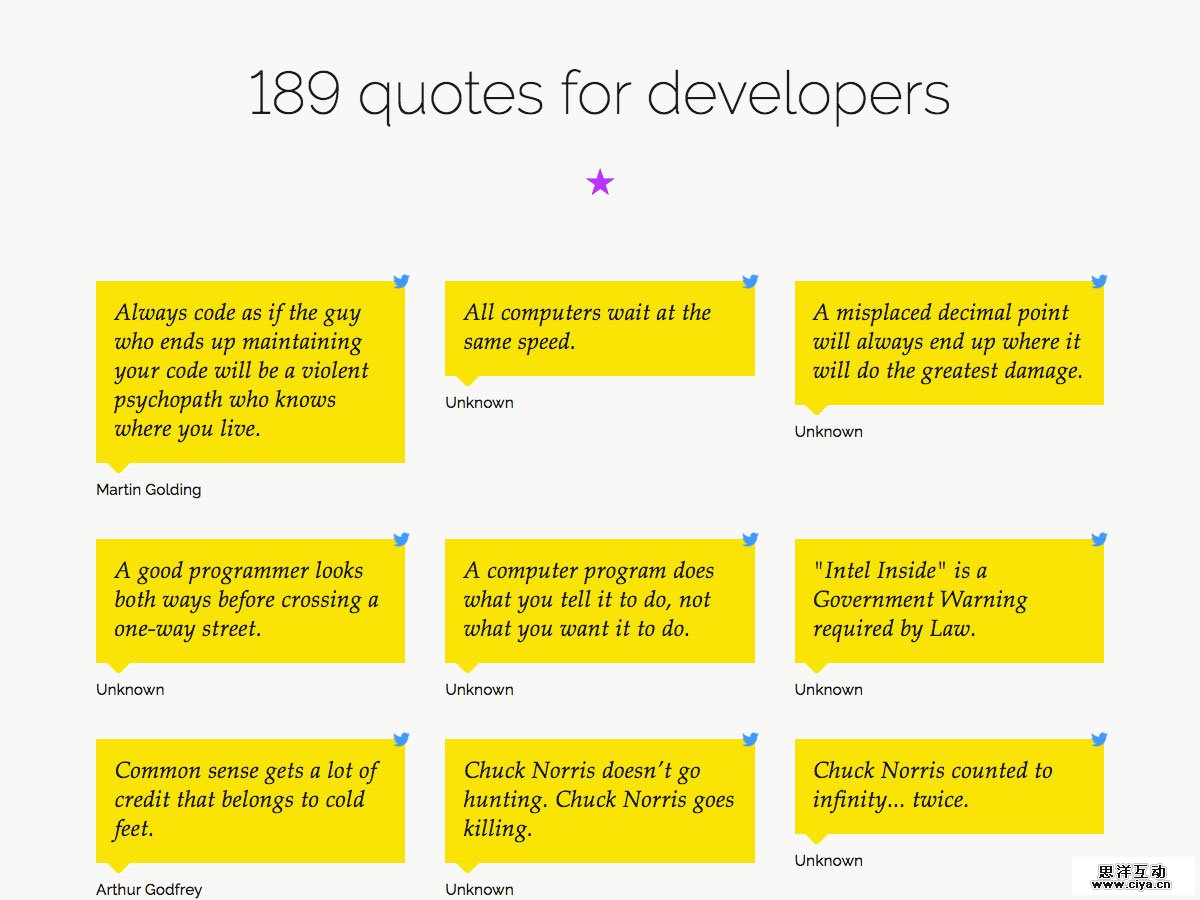
Task: Tweet the "Intel Inside" government warning quote
Action: click(1098, 539)
